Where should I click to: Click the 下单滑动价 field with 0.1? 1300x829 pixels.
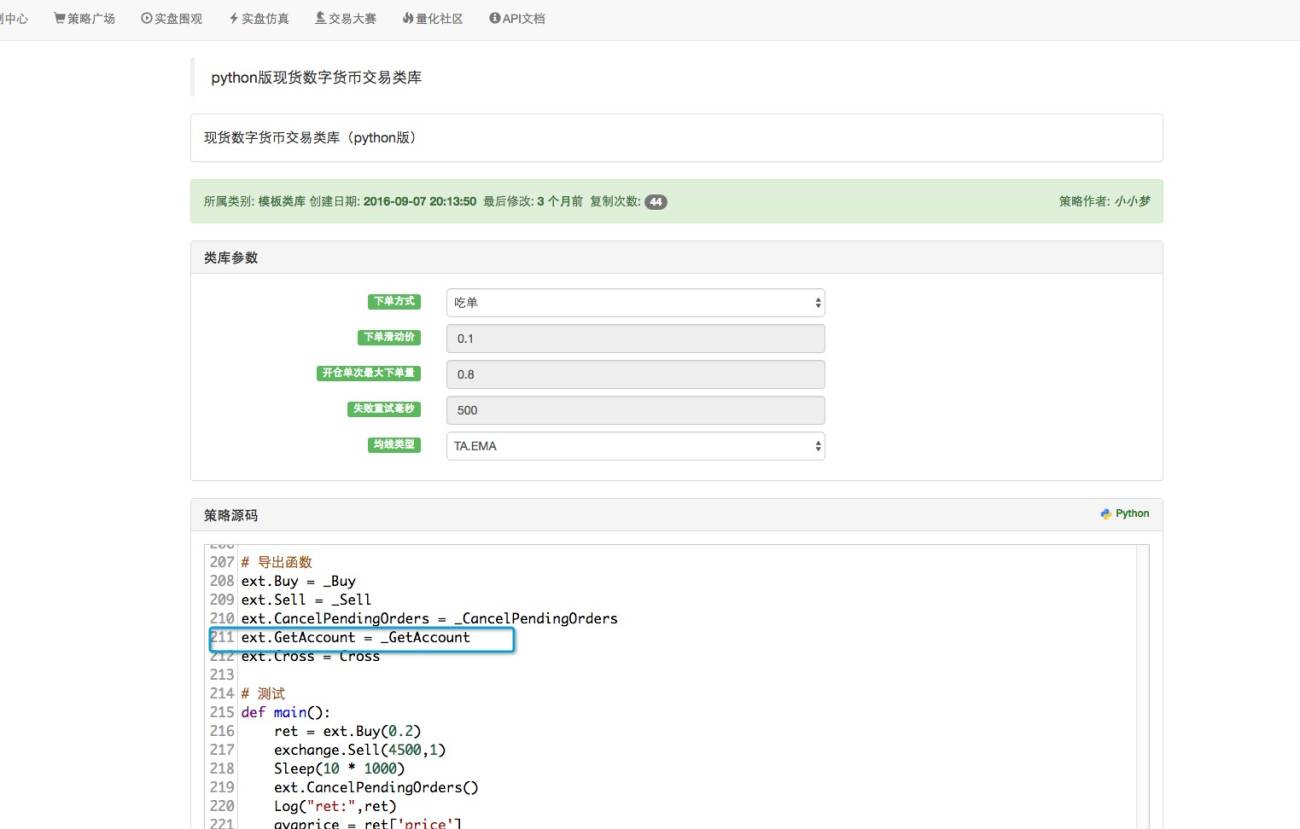pos(635,338)
